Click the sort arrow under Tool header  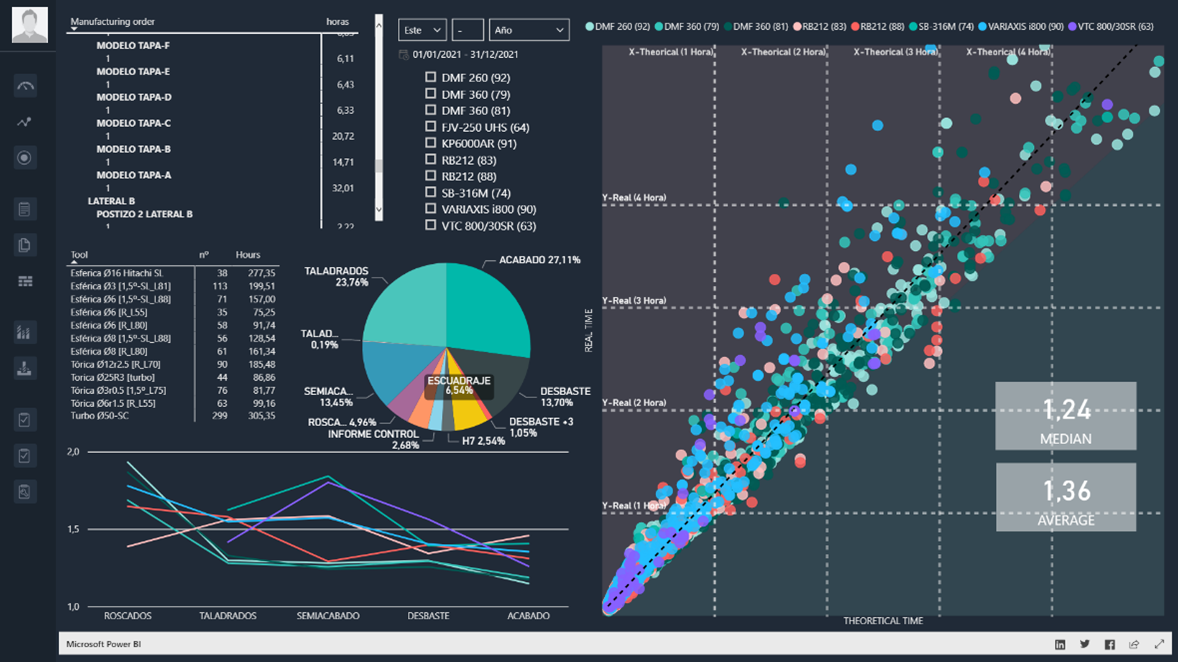[74, 261]
